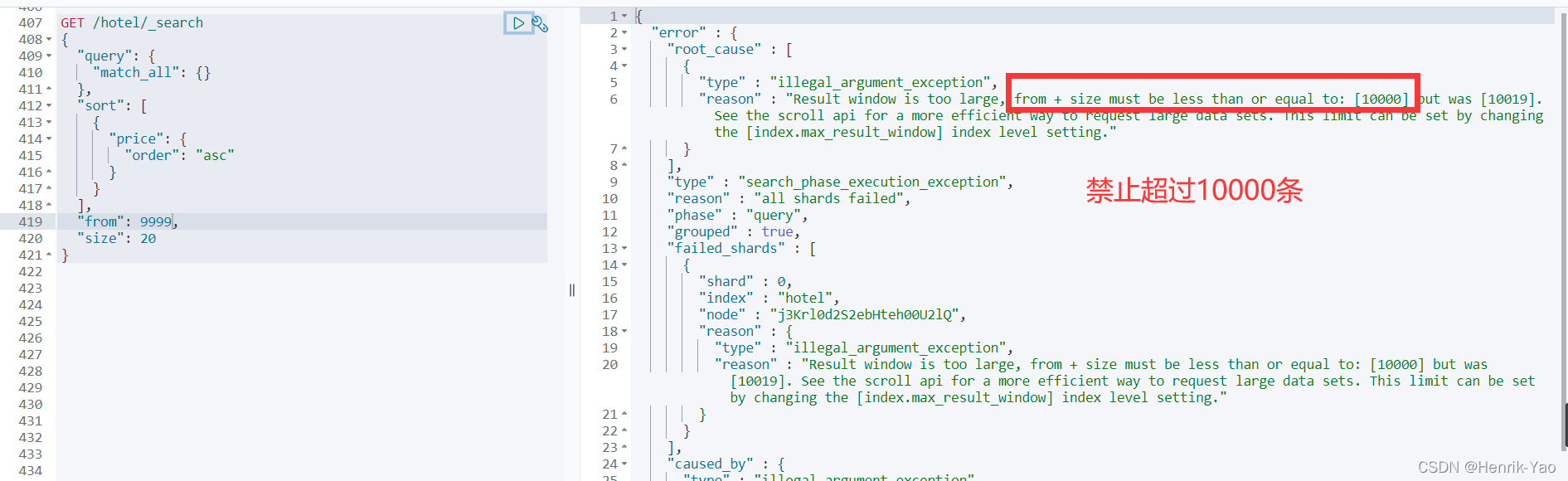Collapse the "price" block at line 414
Viewport: 1568px width, 481px height.
point(49,138)
